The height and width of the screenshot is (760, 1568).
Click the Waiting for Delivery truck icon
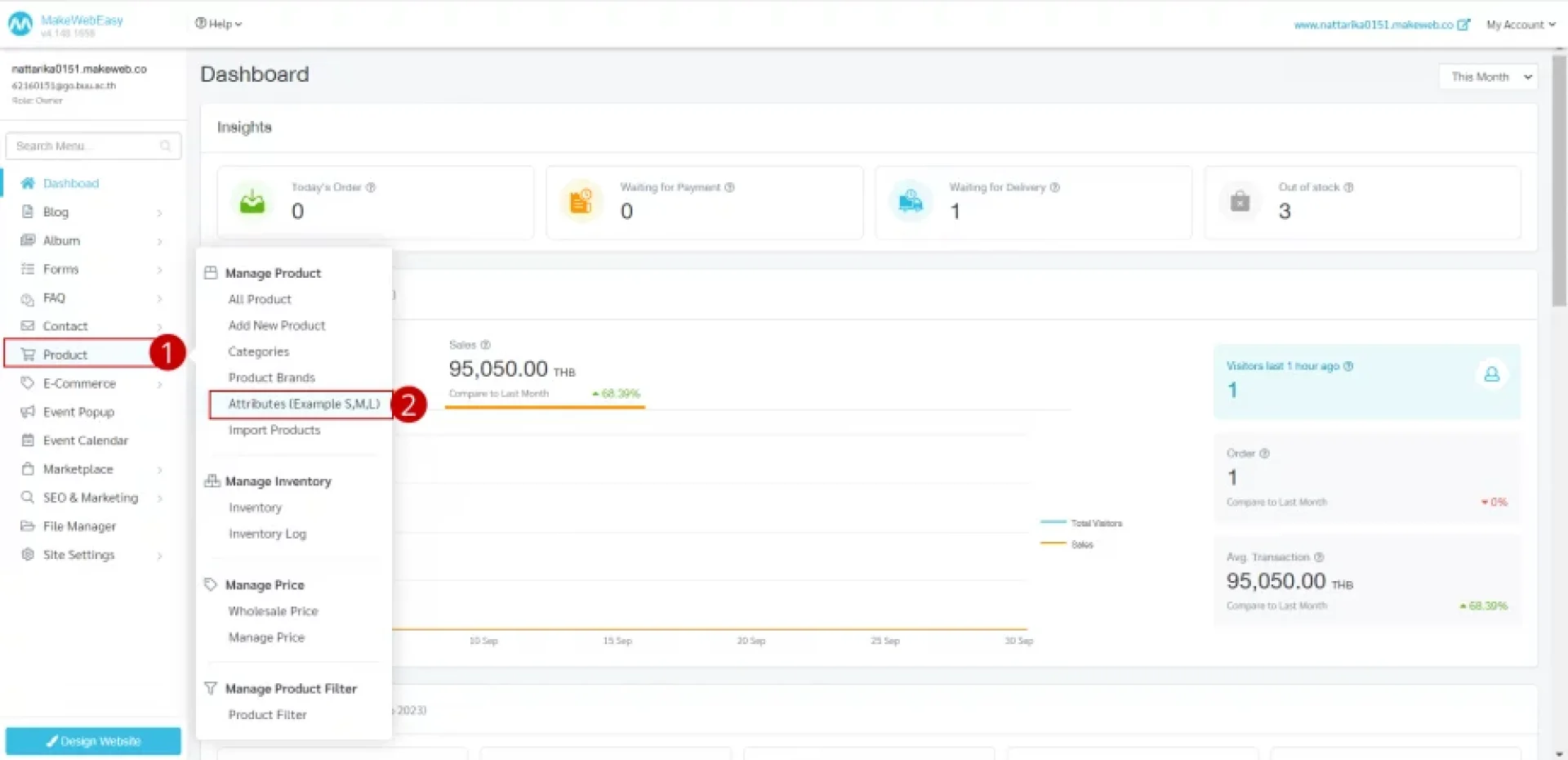[910, 202]
